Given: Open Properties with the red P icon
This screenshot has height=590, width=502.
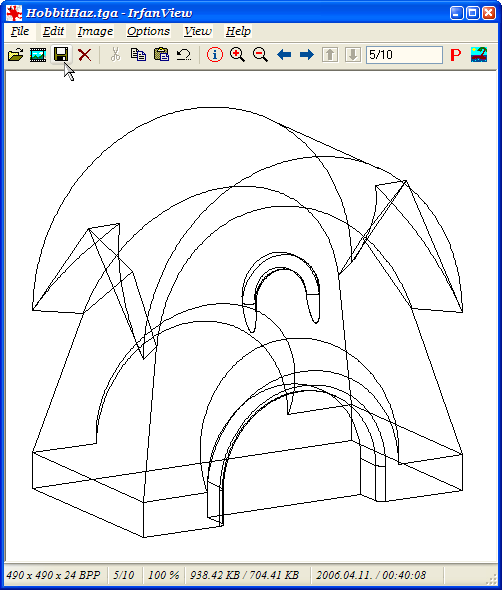Looking at the screenshot, I should coord(456,55).
